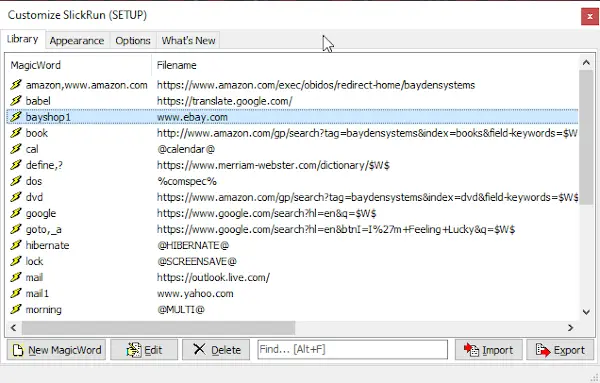Click the lightning icon for define,?
This screenshot has height=383, width=600.
pyautogui.click(x=16, y=165)
